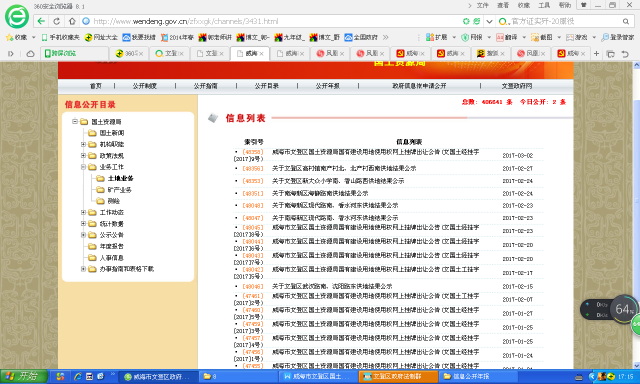Click the undo closed tab arrow icon
Viewport: 640px width, 384px height.
[x=625, y=53]
